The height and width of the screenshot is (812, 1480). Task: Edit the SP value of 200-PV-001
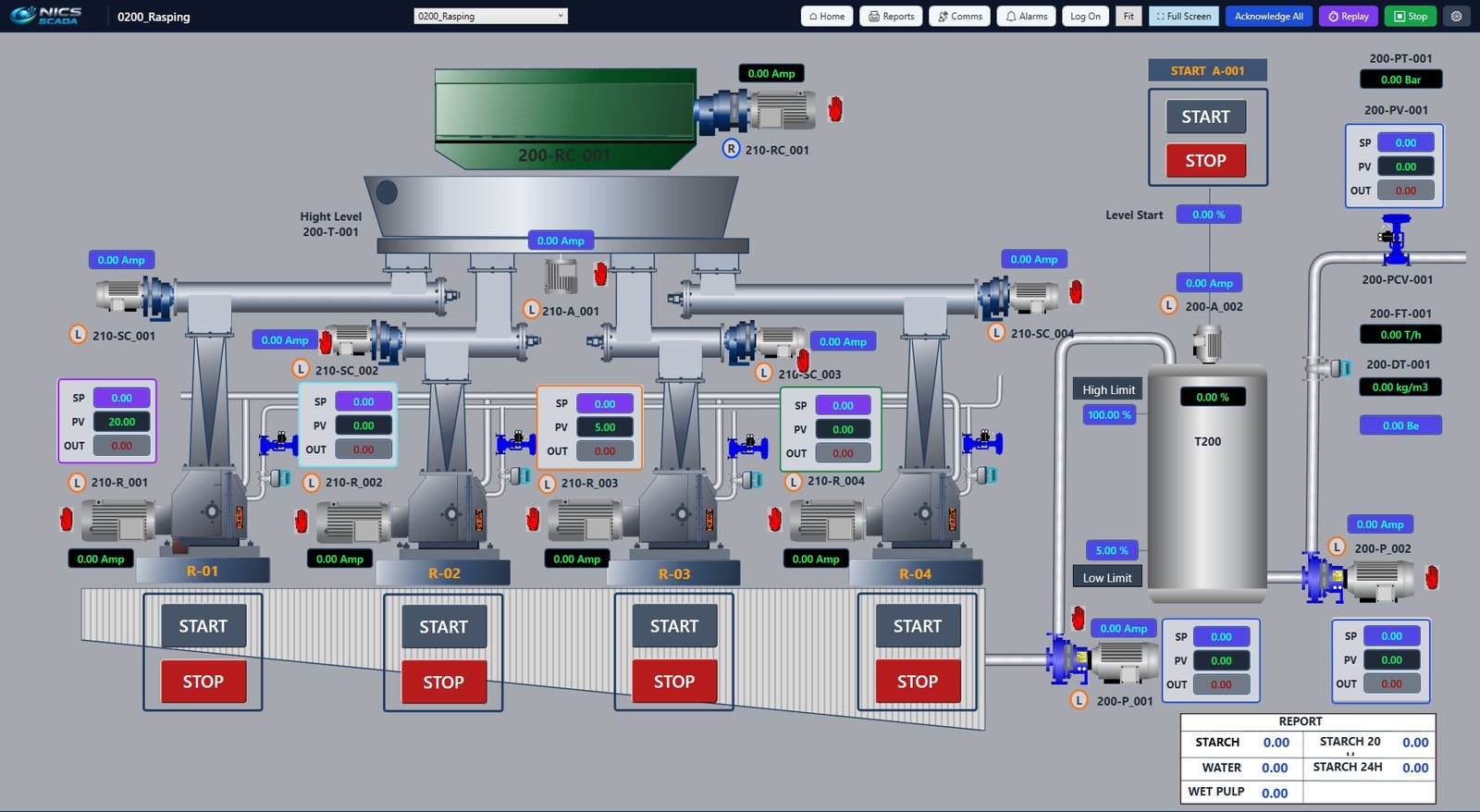1406,142
